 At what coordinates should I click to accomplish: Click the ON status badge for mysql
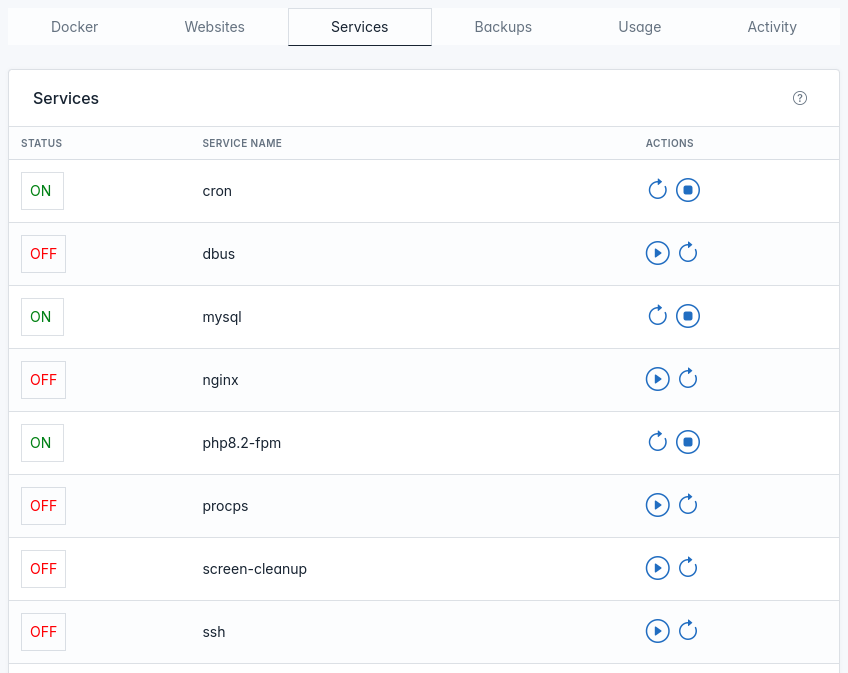coord(42,317)
